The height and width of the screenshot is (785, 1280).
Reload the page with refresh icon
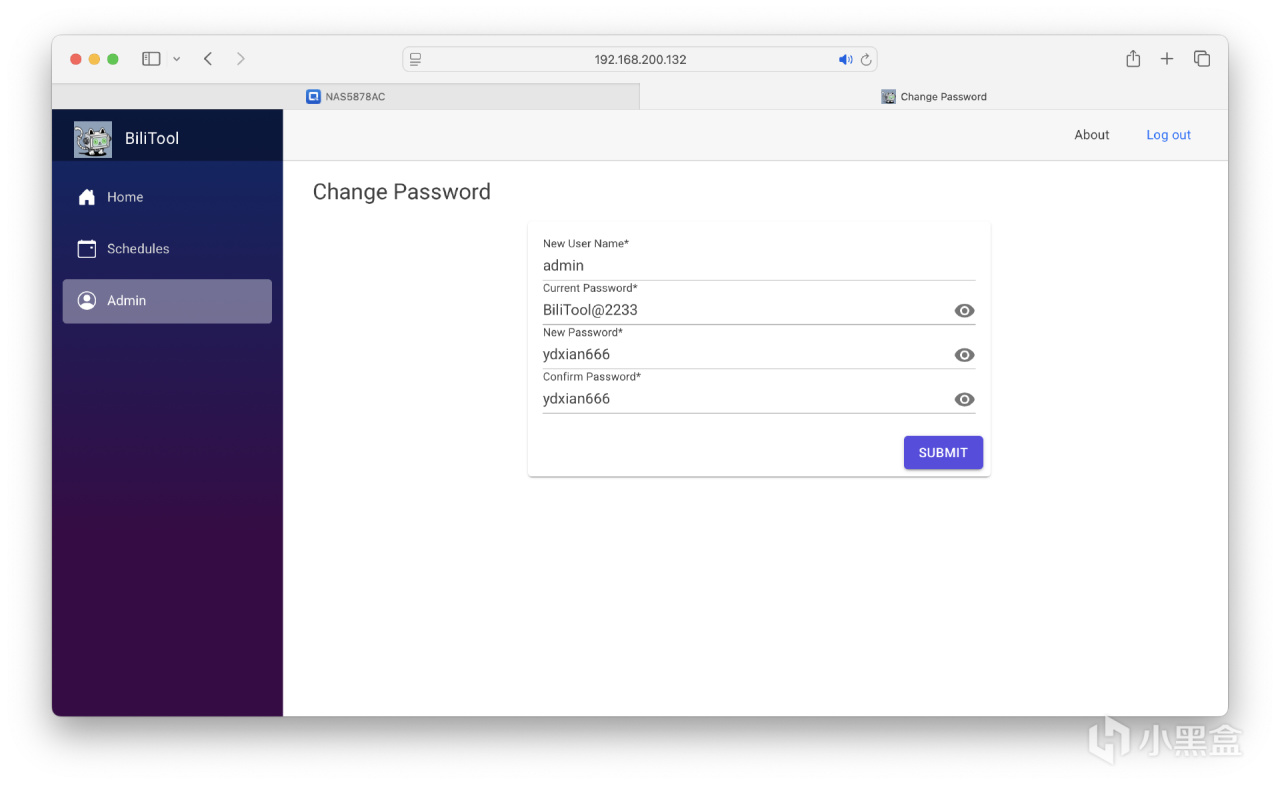click(x=866, y=60)
